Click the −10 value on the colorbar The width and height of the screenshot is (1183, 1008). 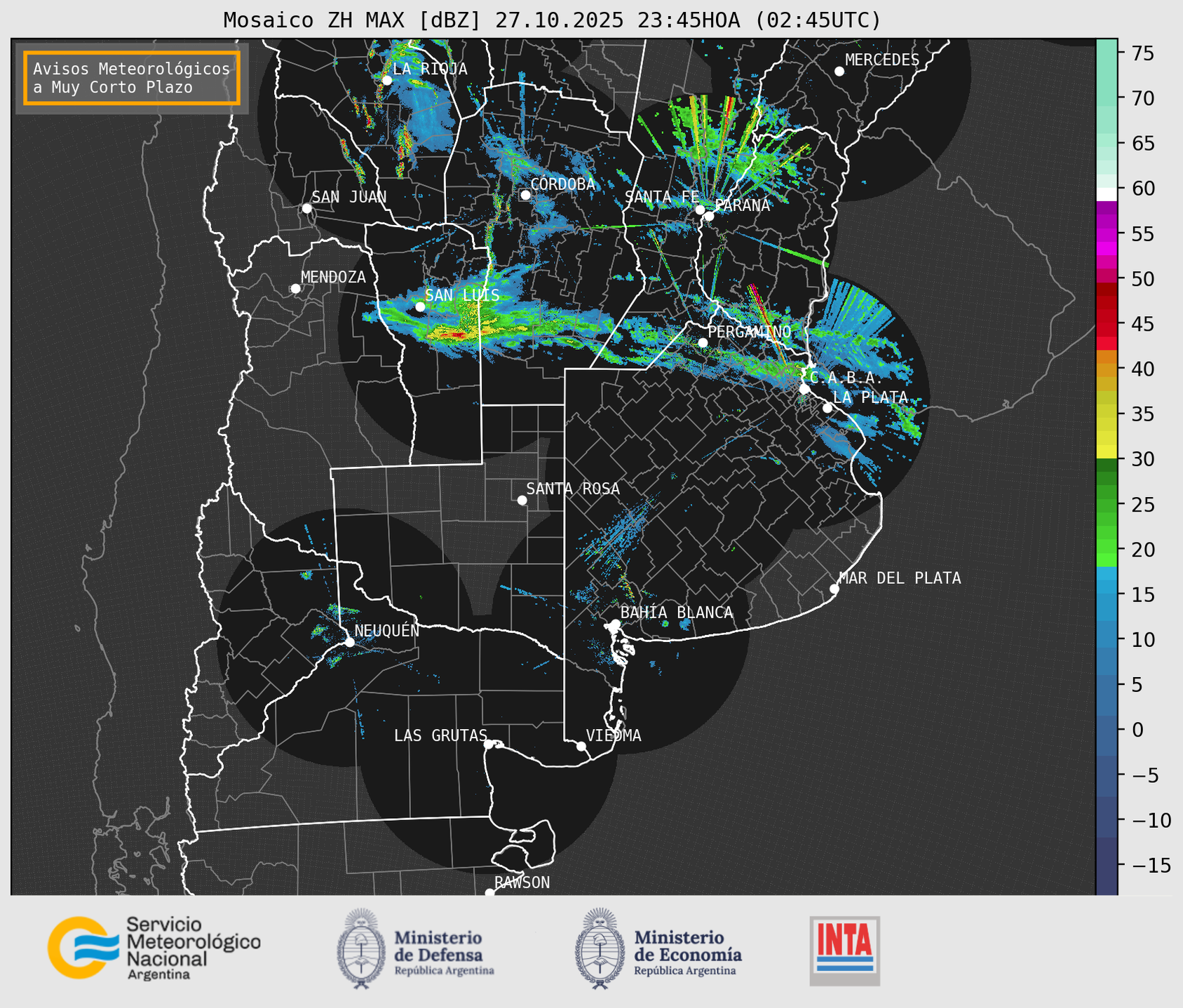[x=1151, y=820]
